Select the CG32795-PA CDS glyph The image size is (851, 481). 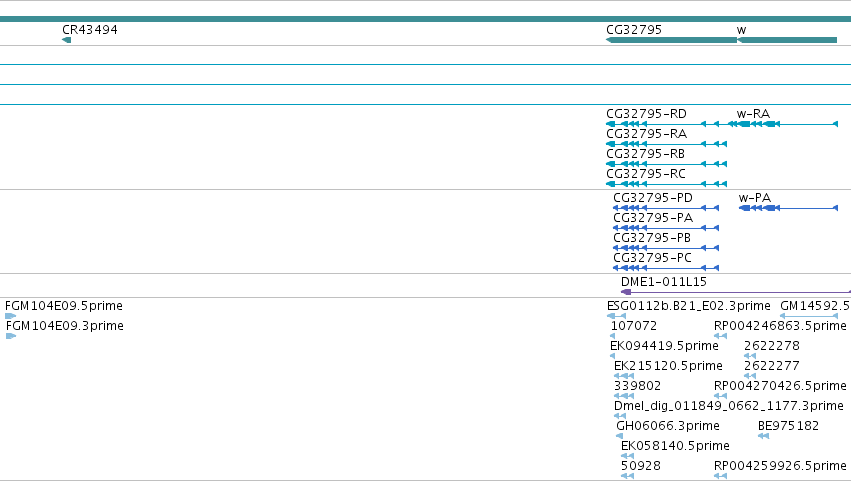click(666, 228)
